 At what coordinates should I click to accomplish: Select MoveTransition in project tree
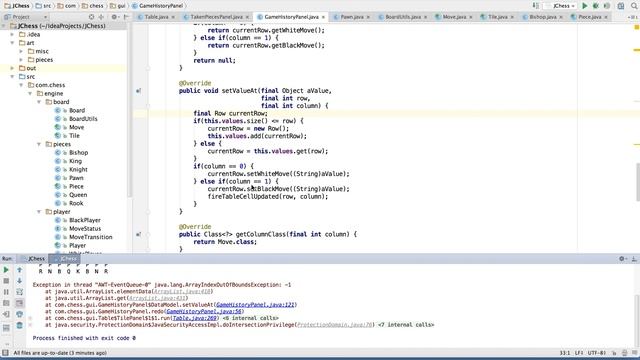90,237
